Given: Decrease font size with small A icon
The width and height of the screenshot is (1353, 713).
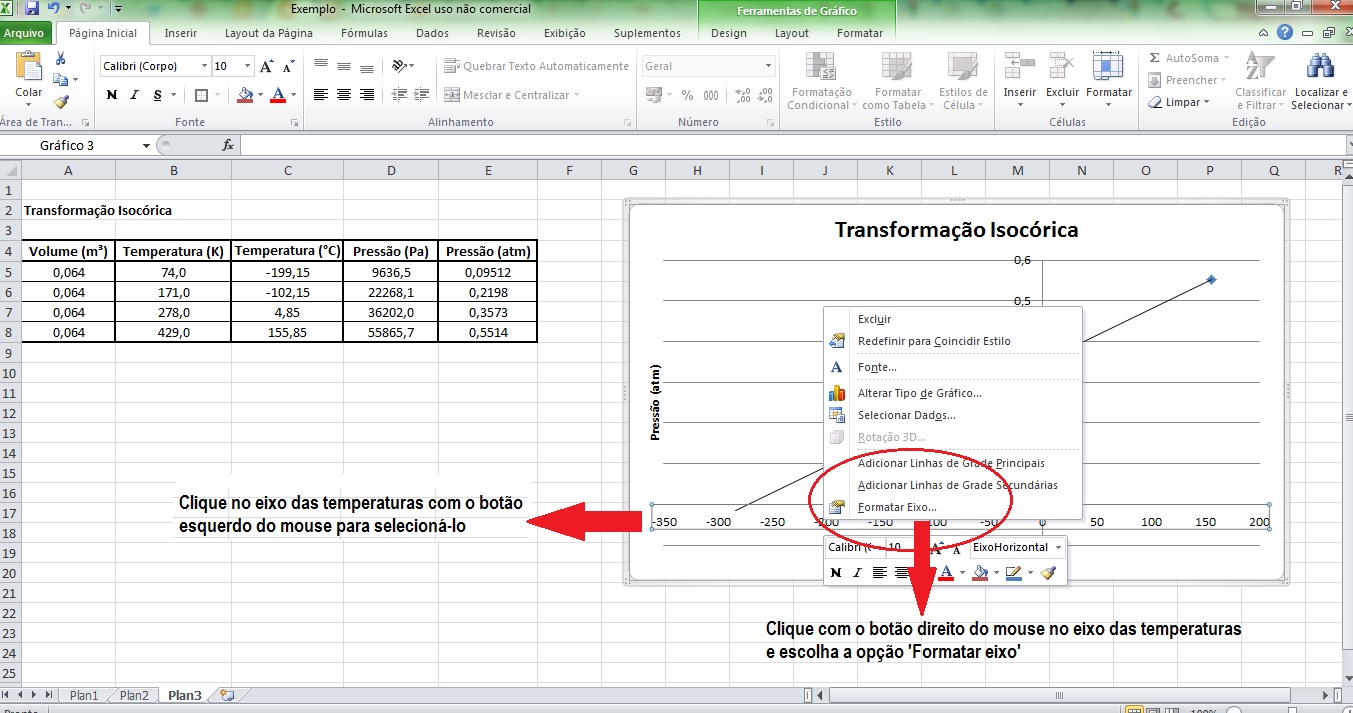Looking at the screenshot, I should 288,66.
